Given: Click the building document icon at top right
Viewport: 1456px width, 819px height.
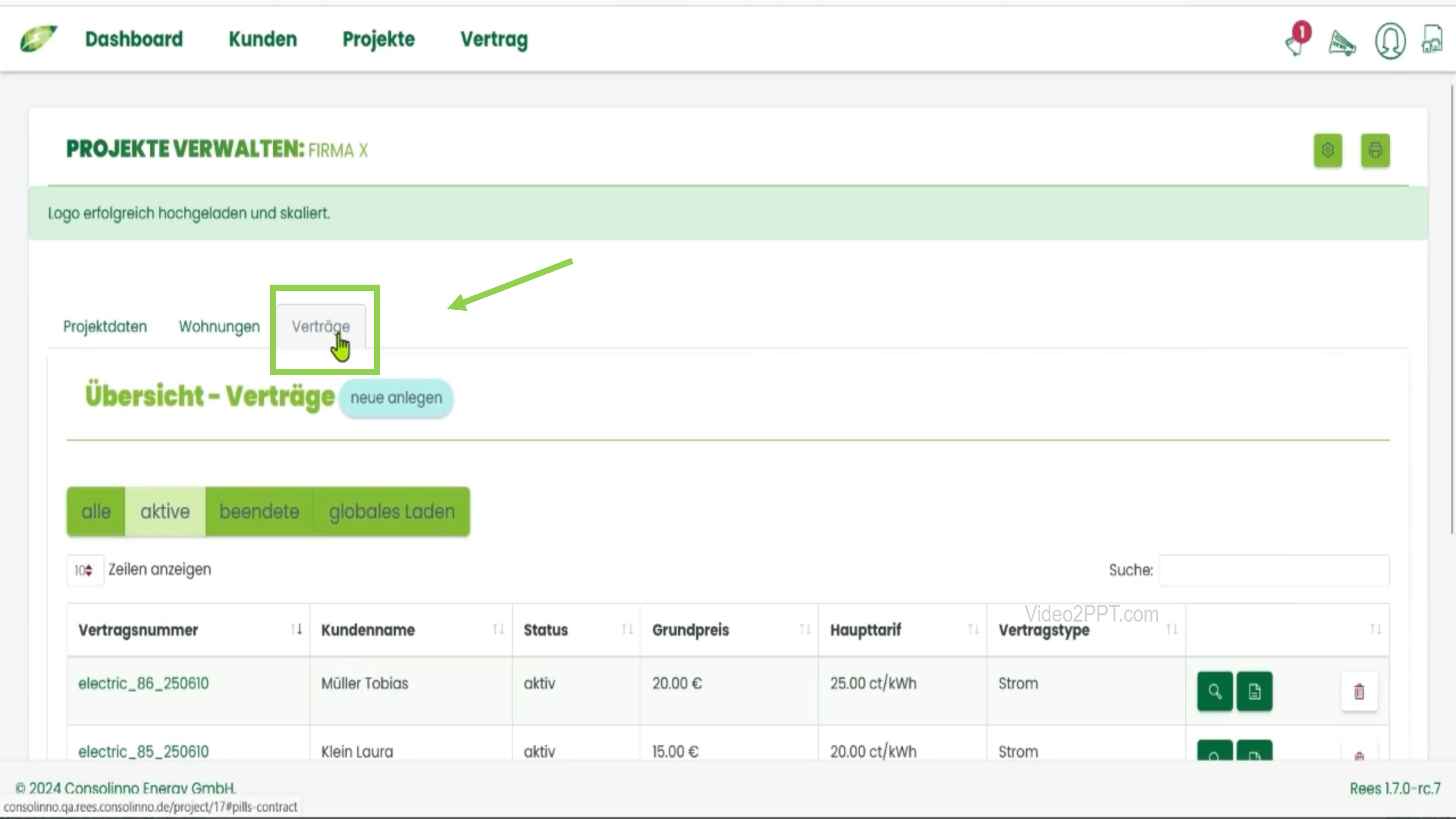Looking at the screenshot, I should [x=1432, y=40].
